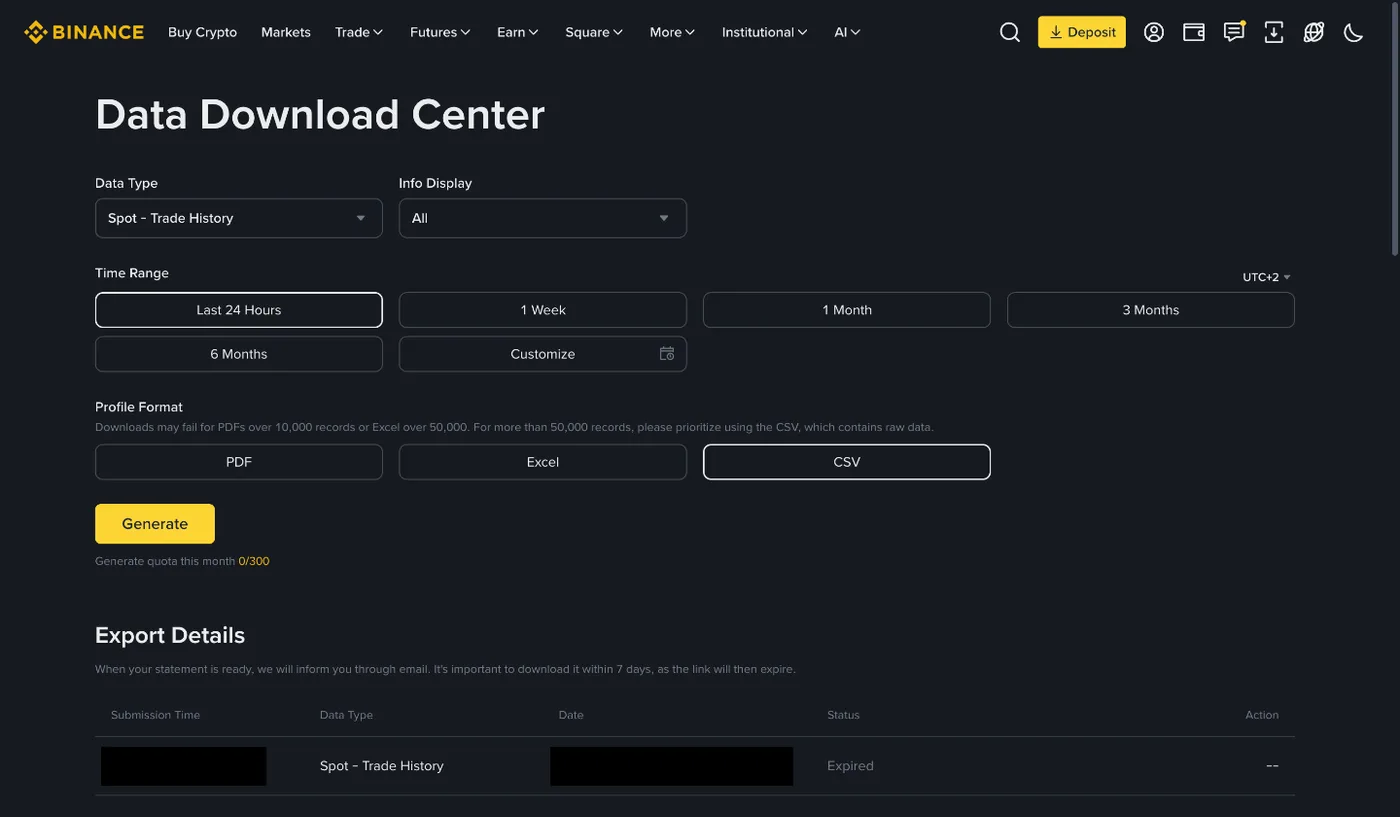Select Last 24 Hours time range
Screen dimensions: 1400x817
(239, 310)
